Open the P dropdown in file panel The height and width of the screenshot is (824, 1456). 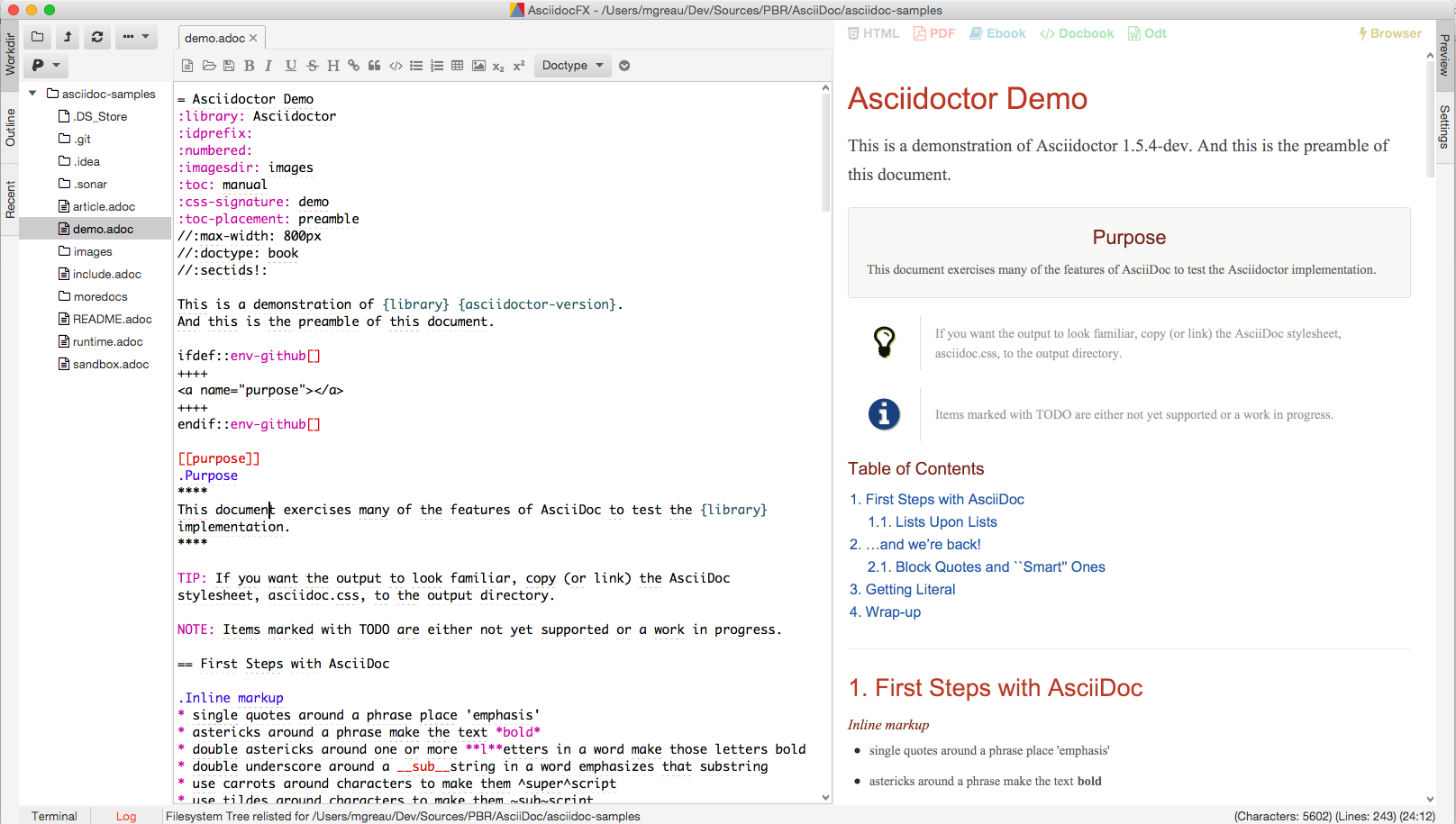46,65
